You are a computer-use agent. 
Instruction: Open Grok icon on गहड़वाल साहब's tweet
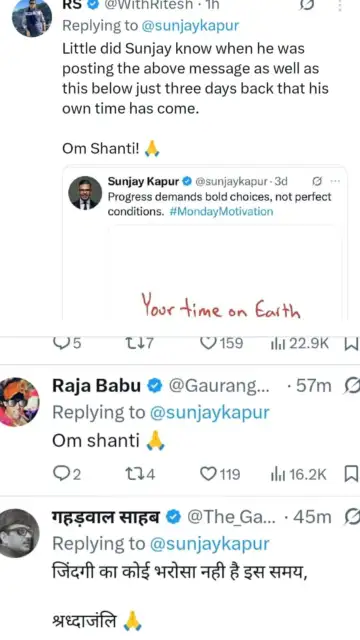coord(353,517)
